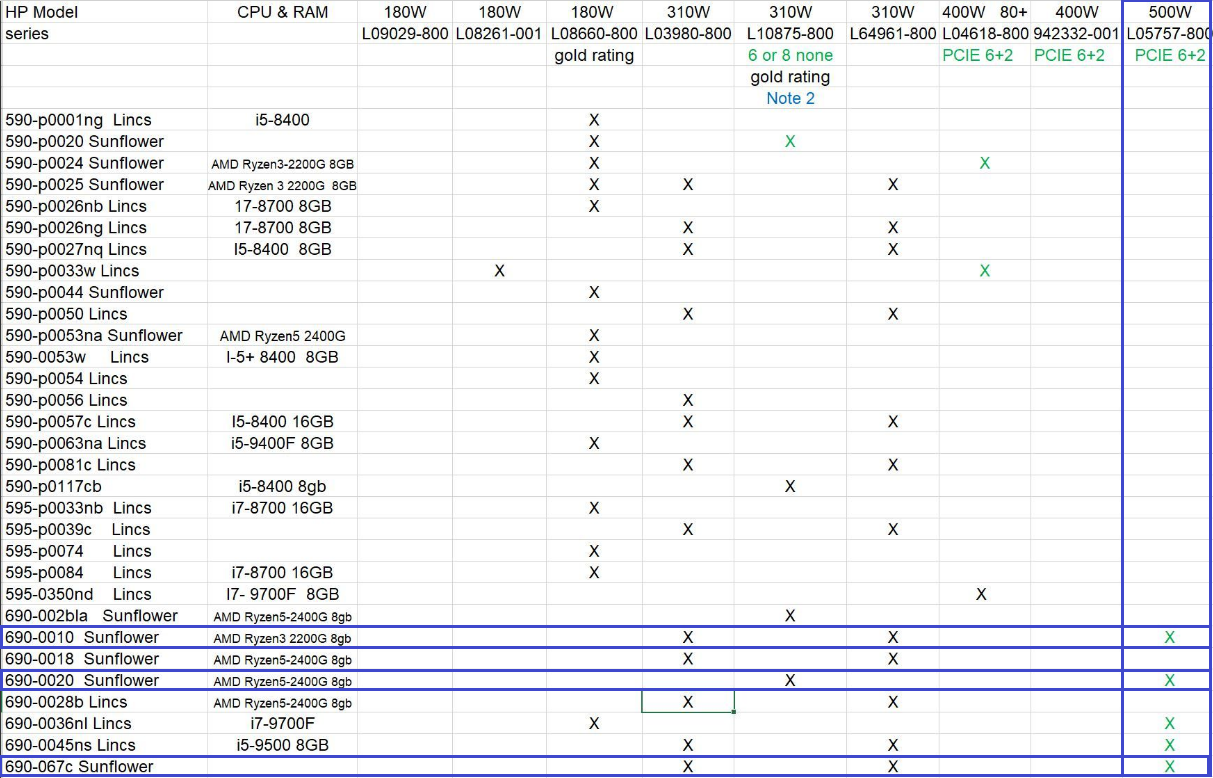Image resolution: width=1213 pixels, height=778 pixels.
Task: Click the blue "Note 2" link
Action: (x=789, y=98)
